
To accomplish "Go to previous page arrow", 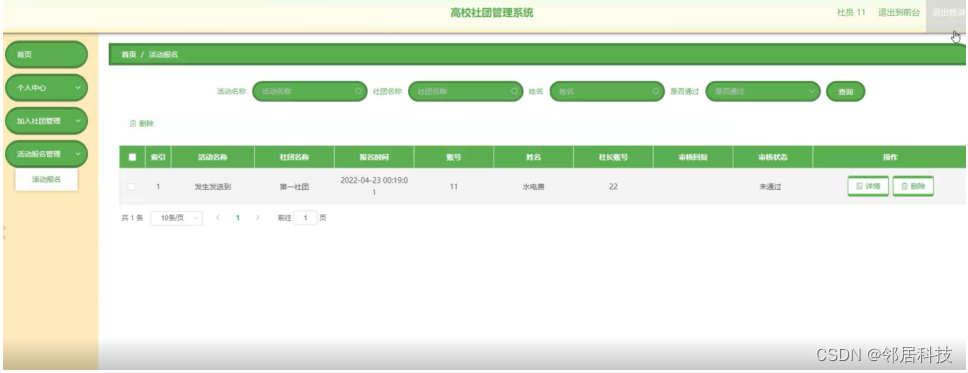I will click(x=218, y=218).
